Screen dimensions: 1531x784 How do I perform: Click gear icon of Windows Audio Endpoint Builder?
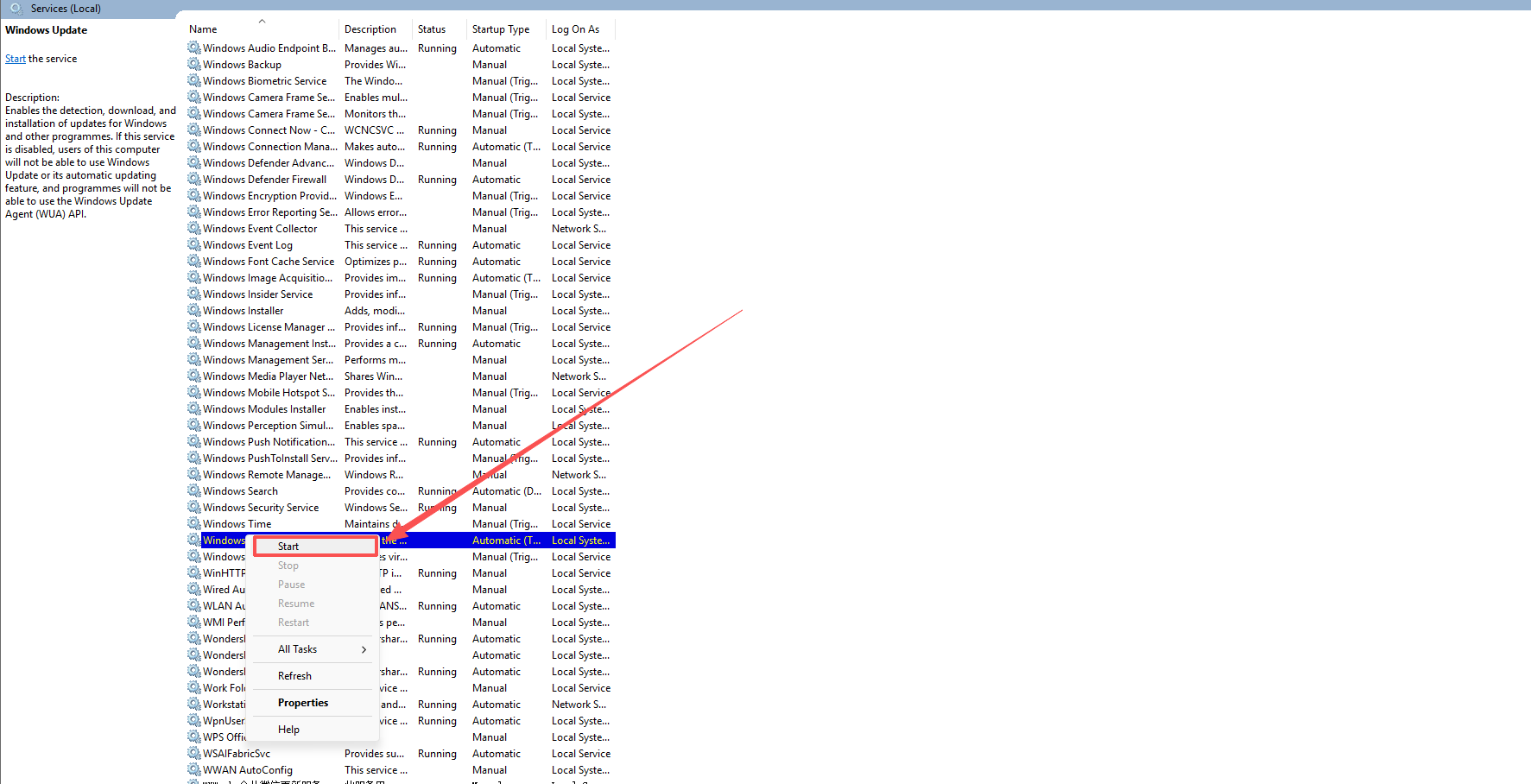[x=194, y=48]
